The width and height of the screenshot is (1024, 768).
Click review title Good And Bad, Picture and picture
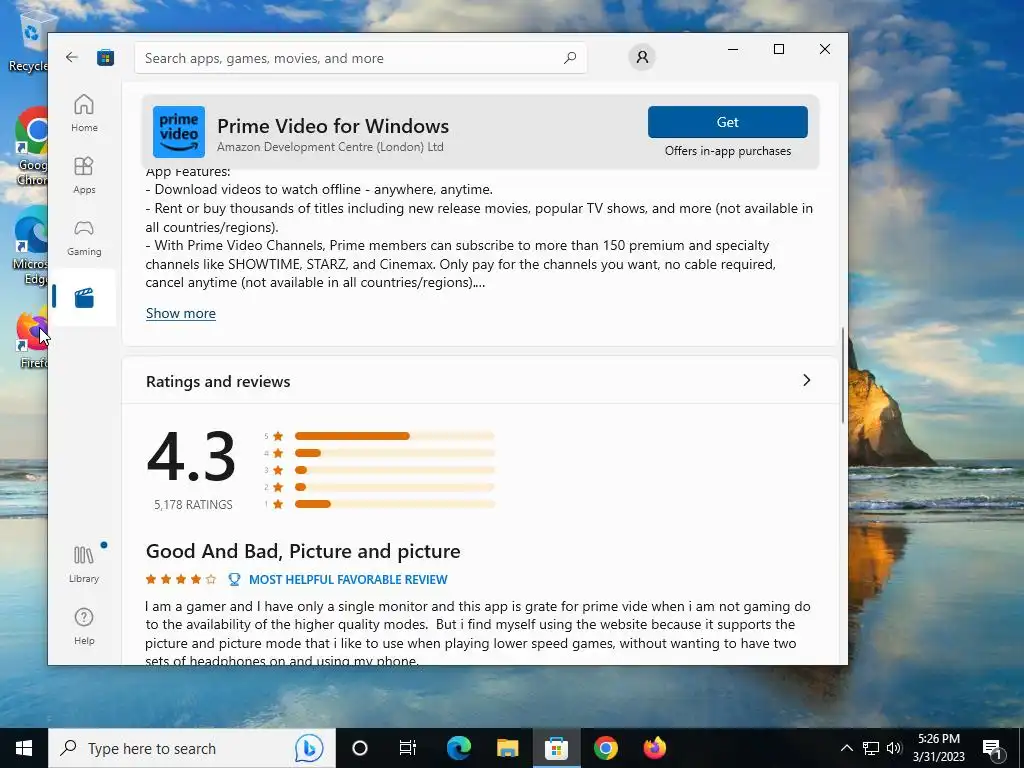coord(303,551)
